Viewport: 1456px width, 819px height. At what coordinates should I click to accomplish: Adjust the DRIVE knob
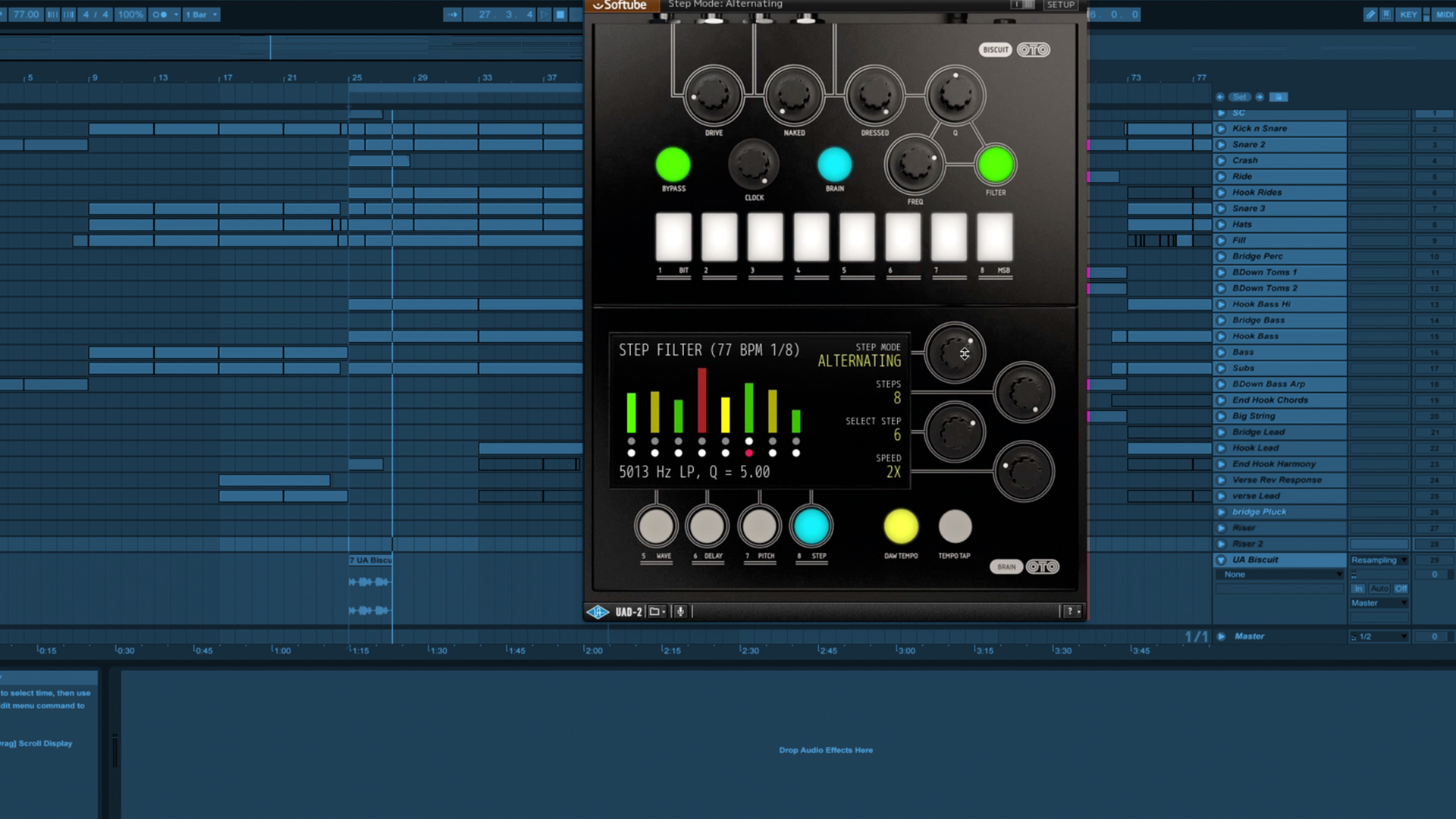pyautogui.click(x=713, y=96)
